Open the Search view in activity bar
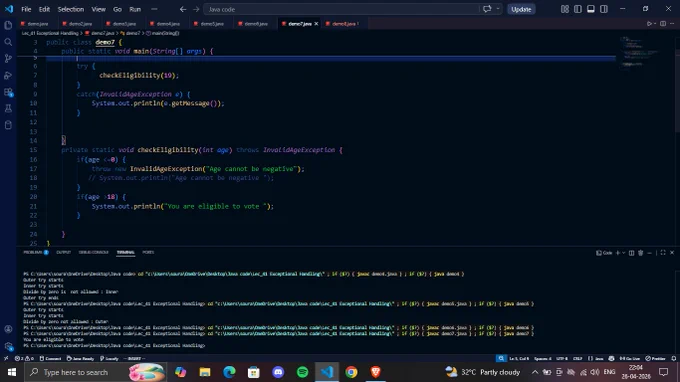This screenshot has width=680, height=382. (8, 42)
